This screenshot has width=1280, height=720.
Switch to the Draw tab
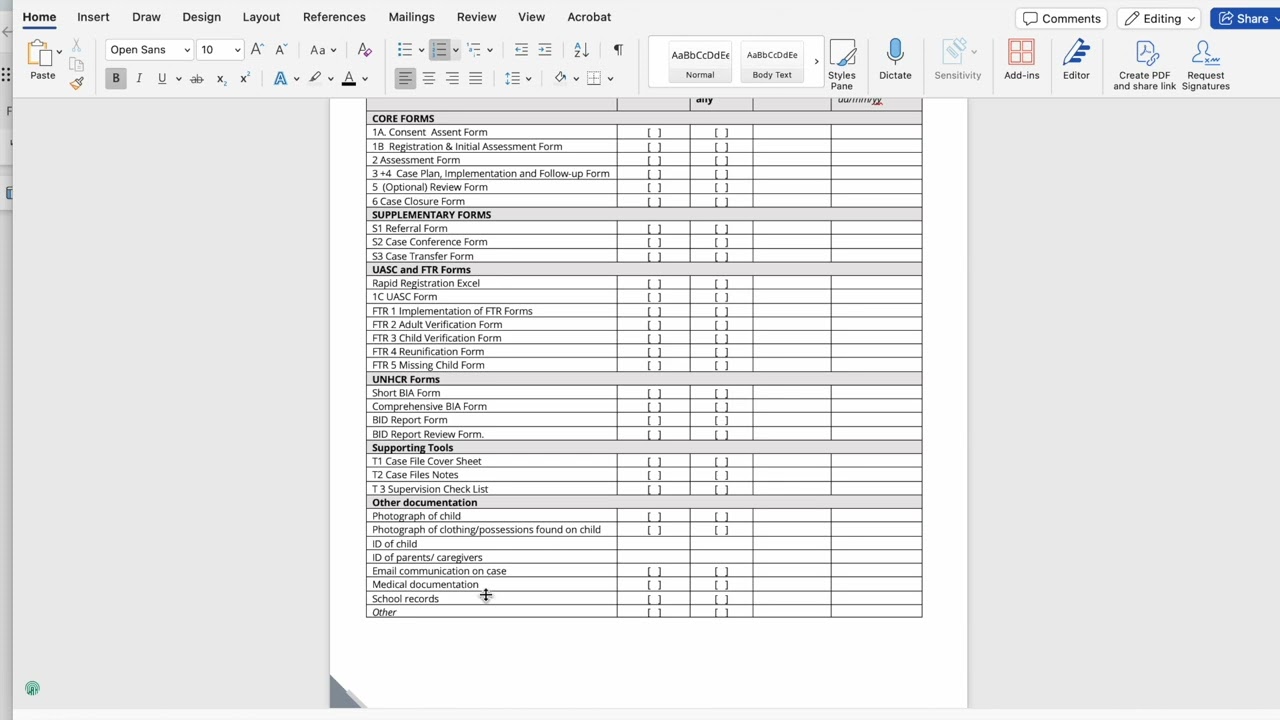146,17
